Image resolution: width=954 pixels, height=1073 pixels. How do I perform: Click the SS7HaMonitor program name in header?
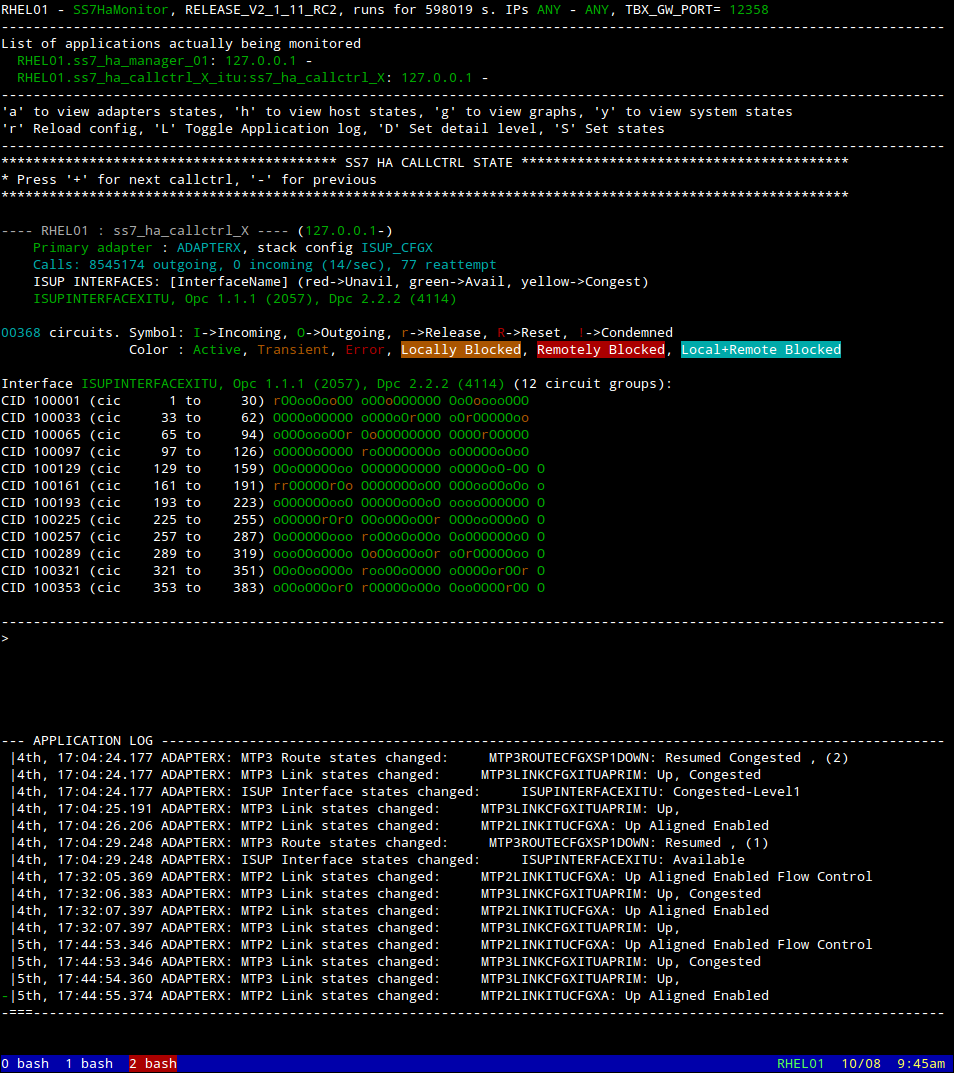(120, 10)
